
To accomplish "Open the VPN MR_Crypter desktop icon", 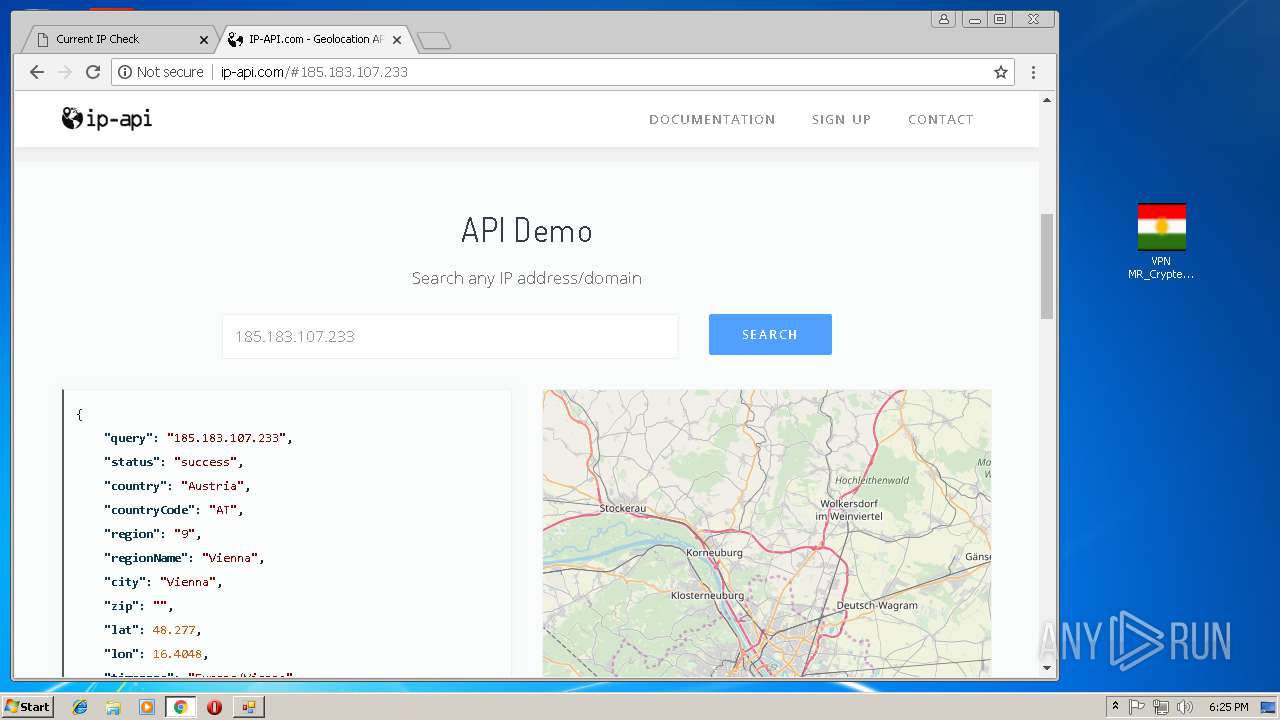I will tap(1161, 242).
